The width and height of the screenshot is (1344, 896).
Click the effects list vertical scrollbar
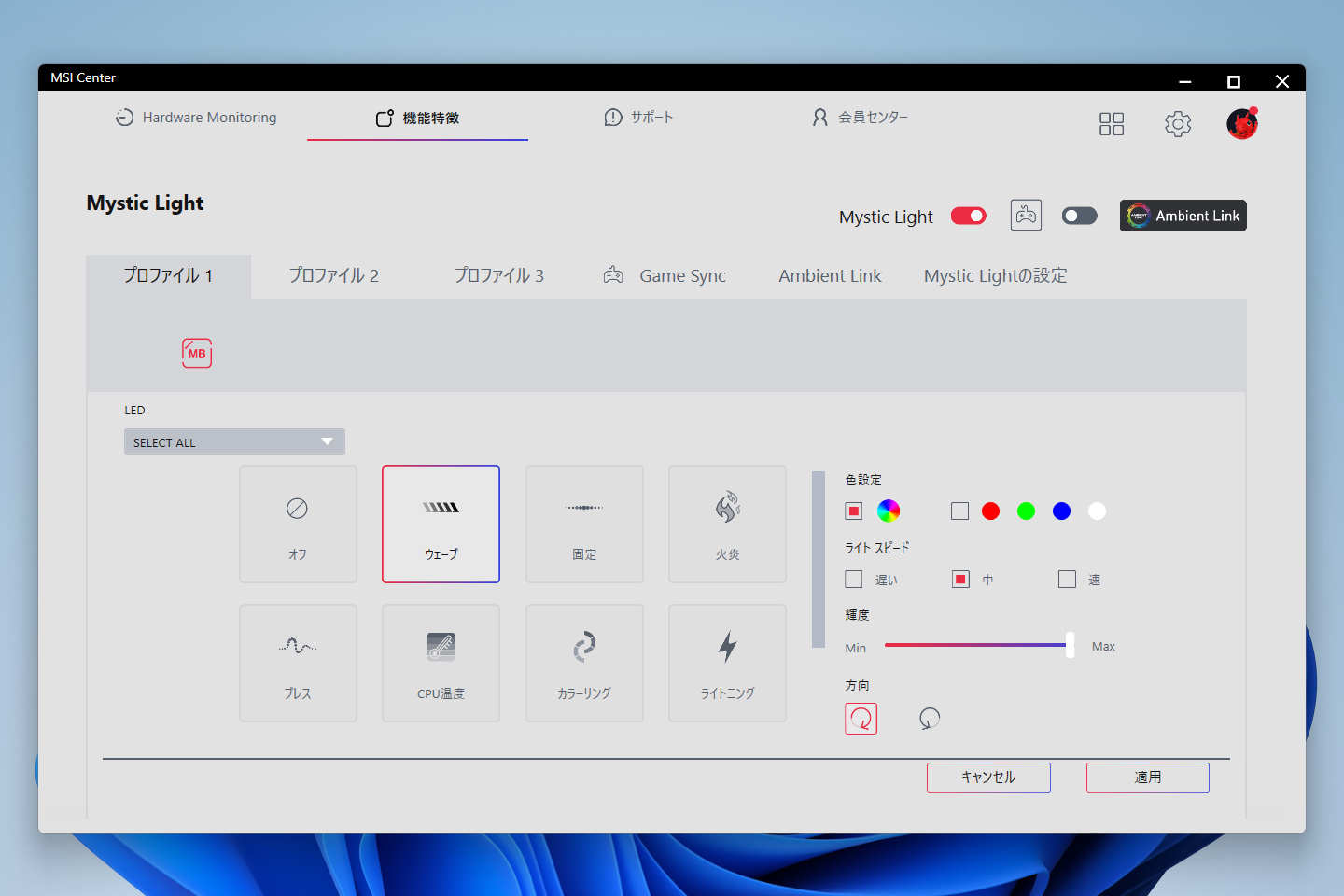tap(819, 559)
